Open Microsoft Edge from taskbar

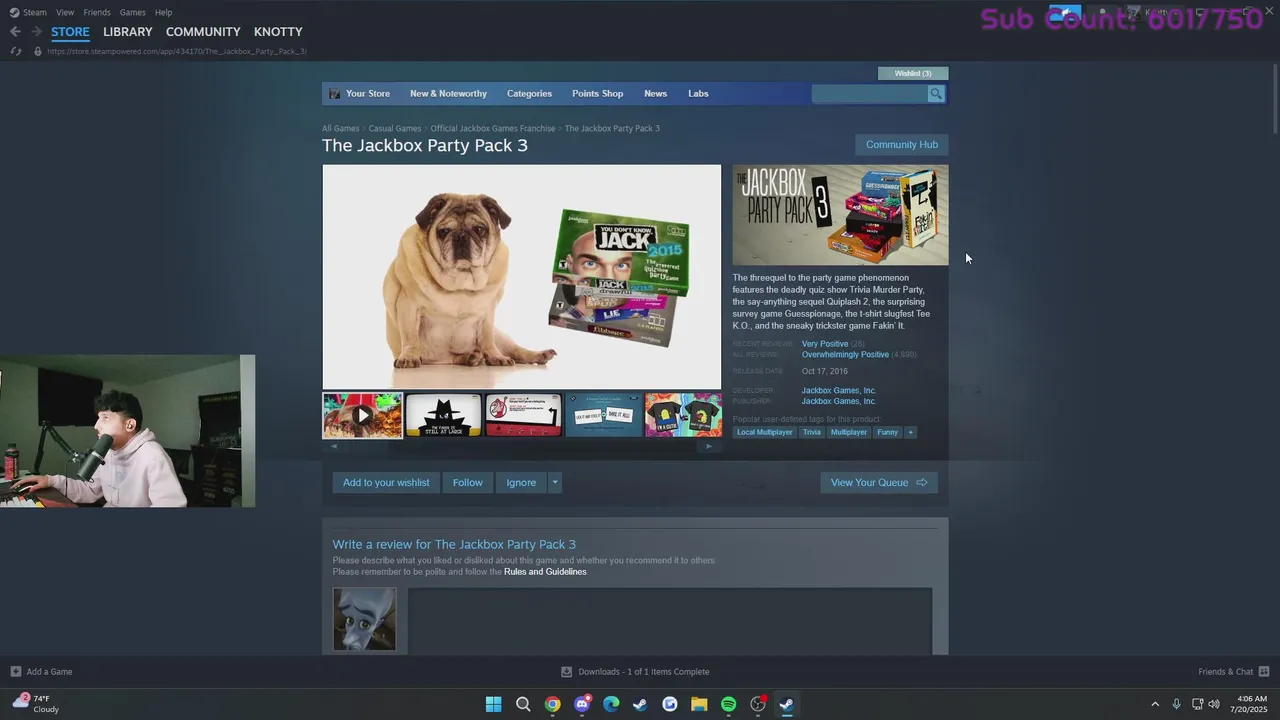click(611, 704)
